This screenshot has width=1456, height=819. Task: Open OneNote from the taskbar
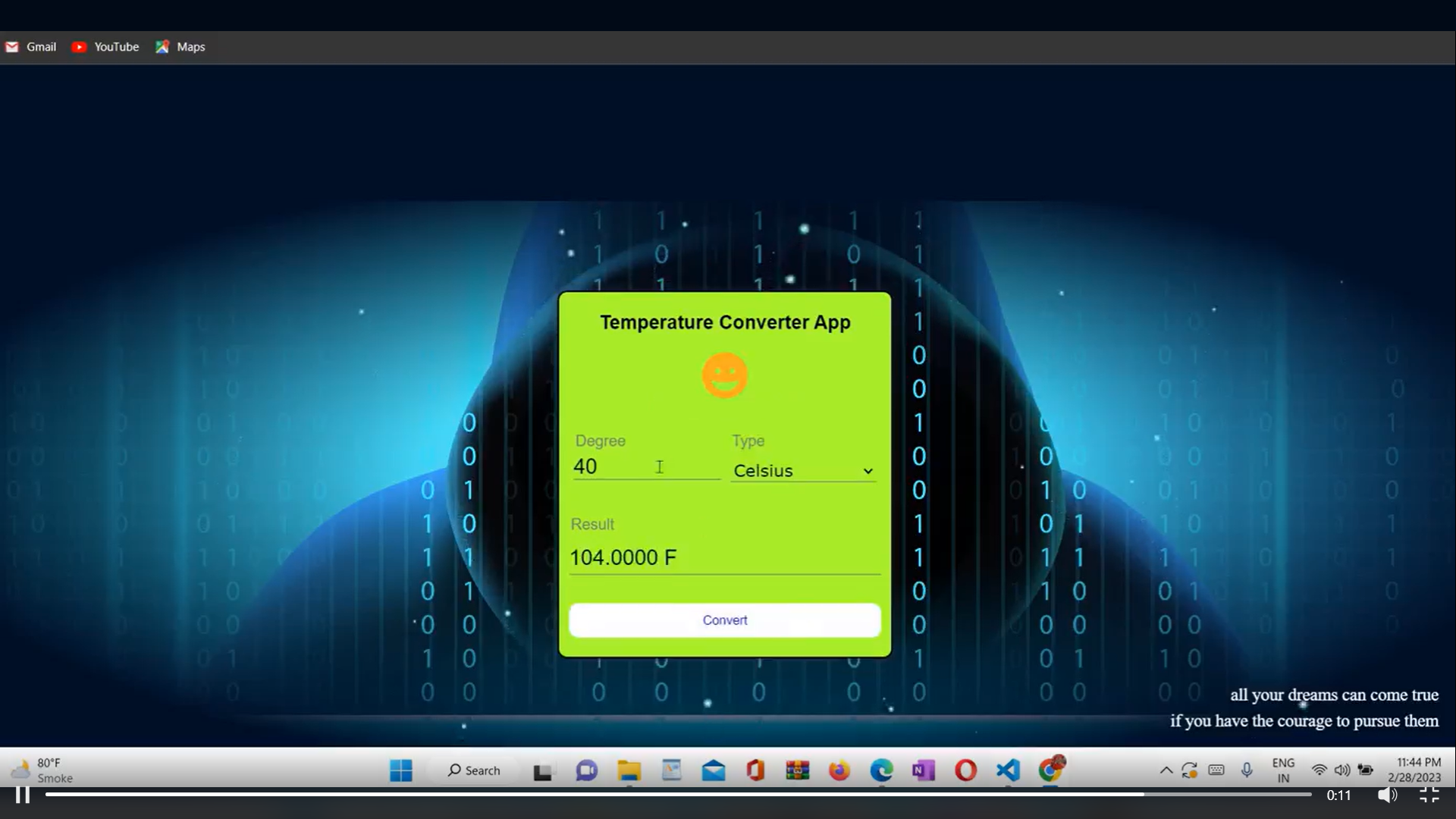tap(922, 770)
